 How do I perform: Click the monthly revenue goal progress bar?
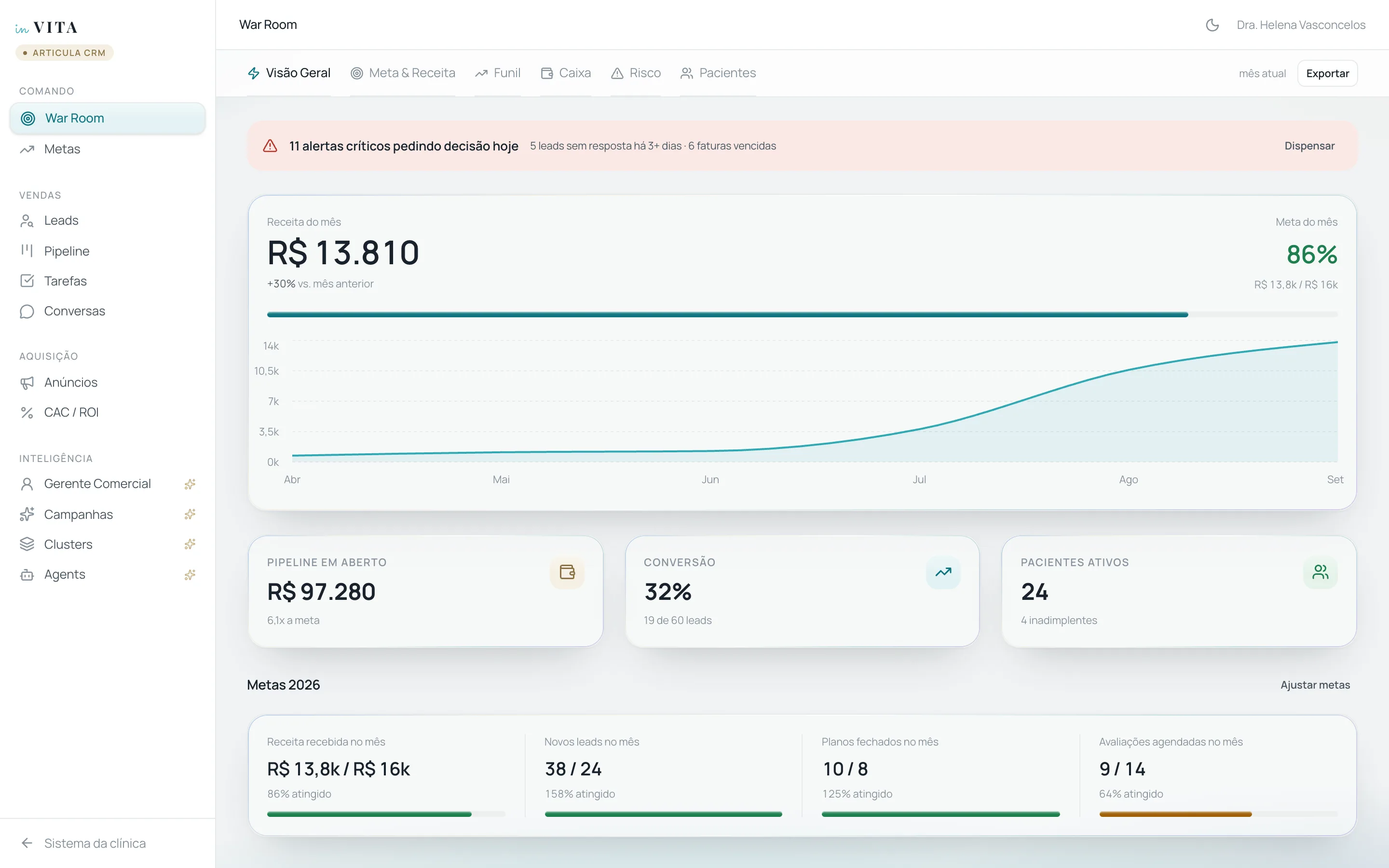pyautogui.click(x=802, y=314)
